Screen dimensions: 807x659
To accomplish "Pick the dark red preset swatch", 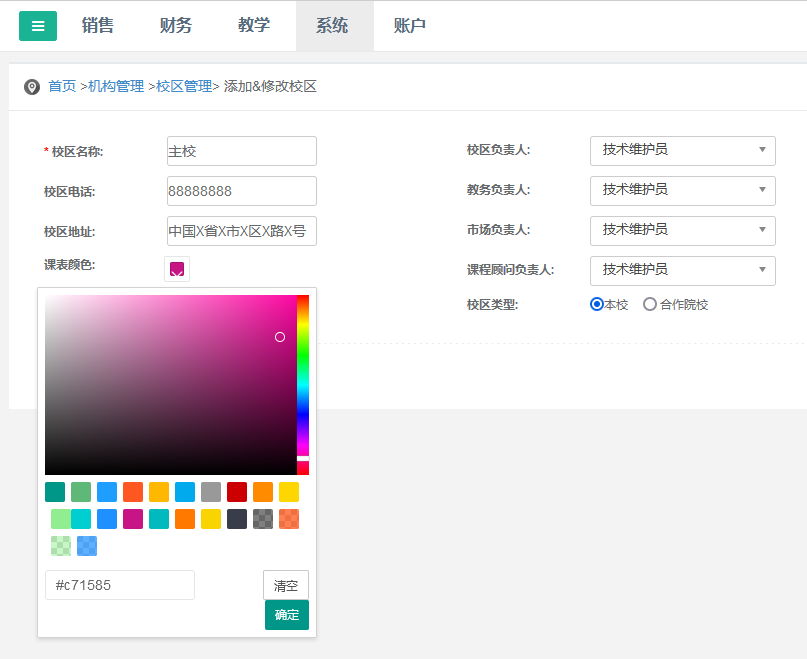I will 237,492.
